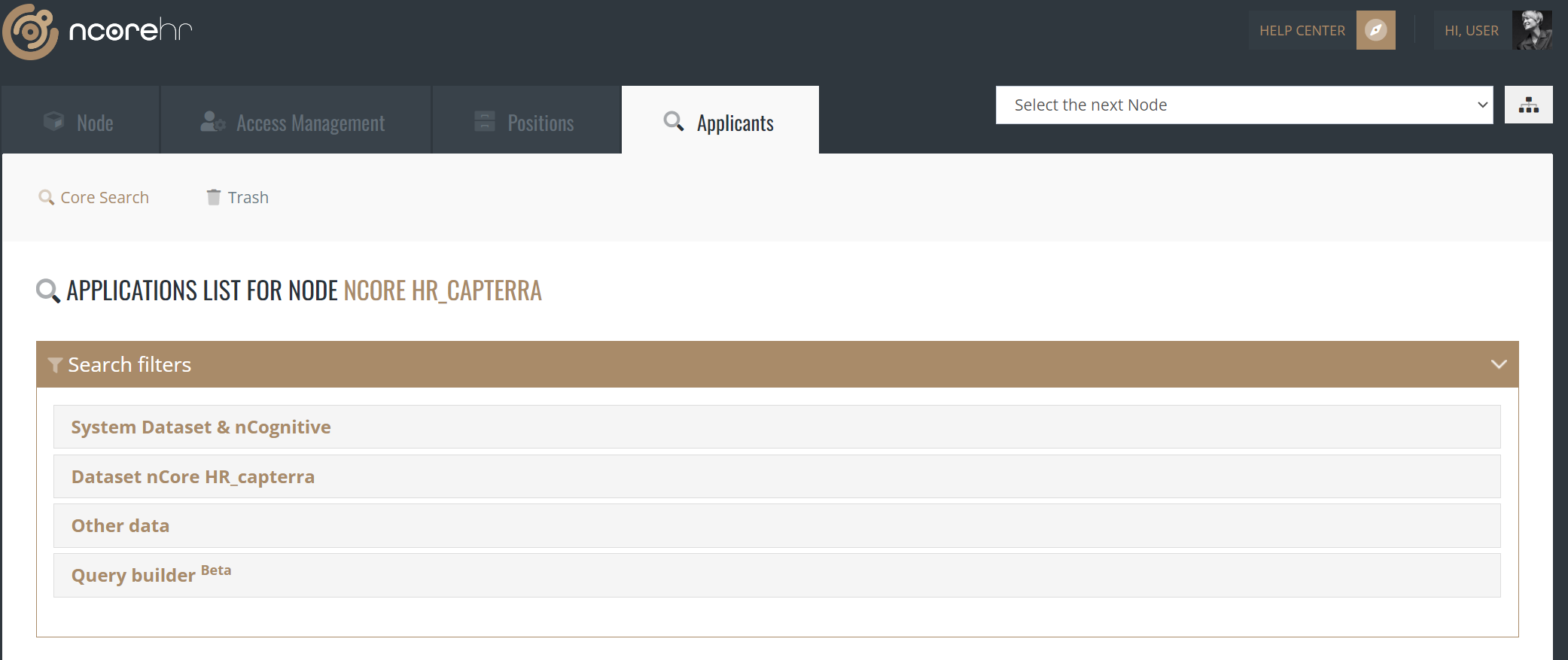Open the Help Center compass icon

tap(1375, 30)
